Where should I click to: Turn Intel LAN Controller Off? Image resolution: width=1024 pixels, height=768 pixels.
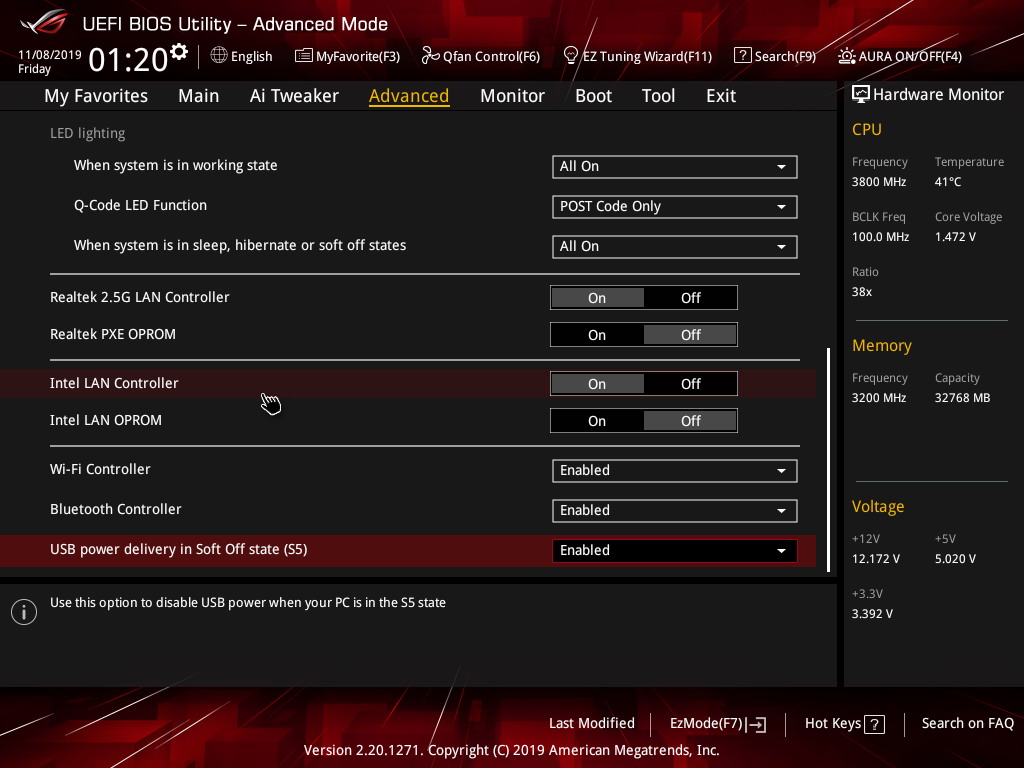(x=690, y=384)
